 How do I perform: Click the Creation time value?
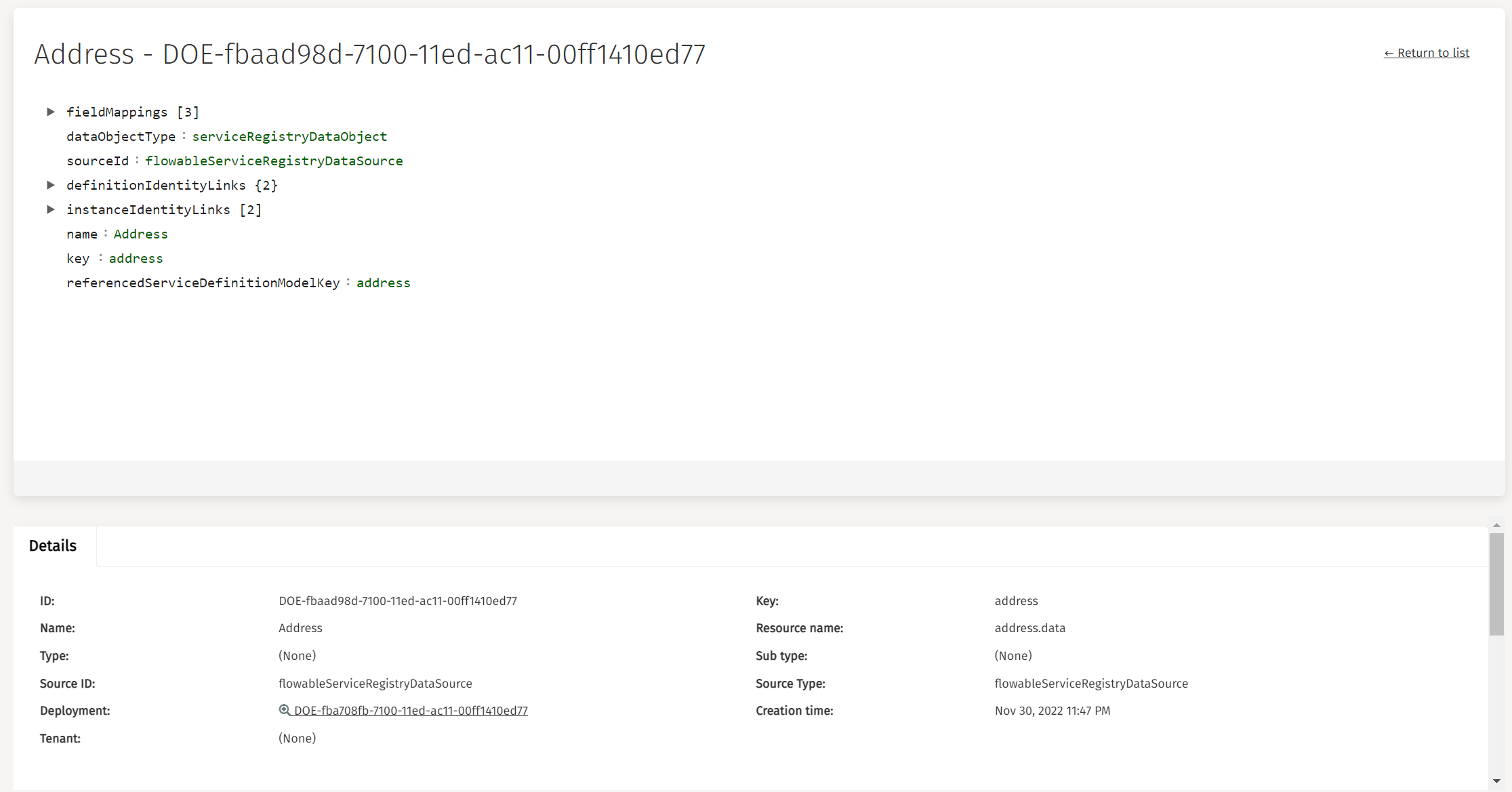point(1052,711)
